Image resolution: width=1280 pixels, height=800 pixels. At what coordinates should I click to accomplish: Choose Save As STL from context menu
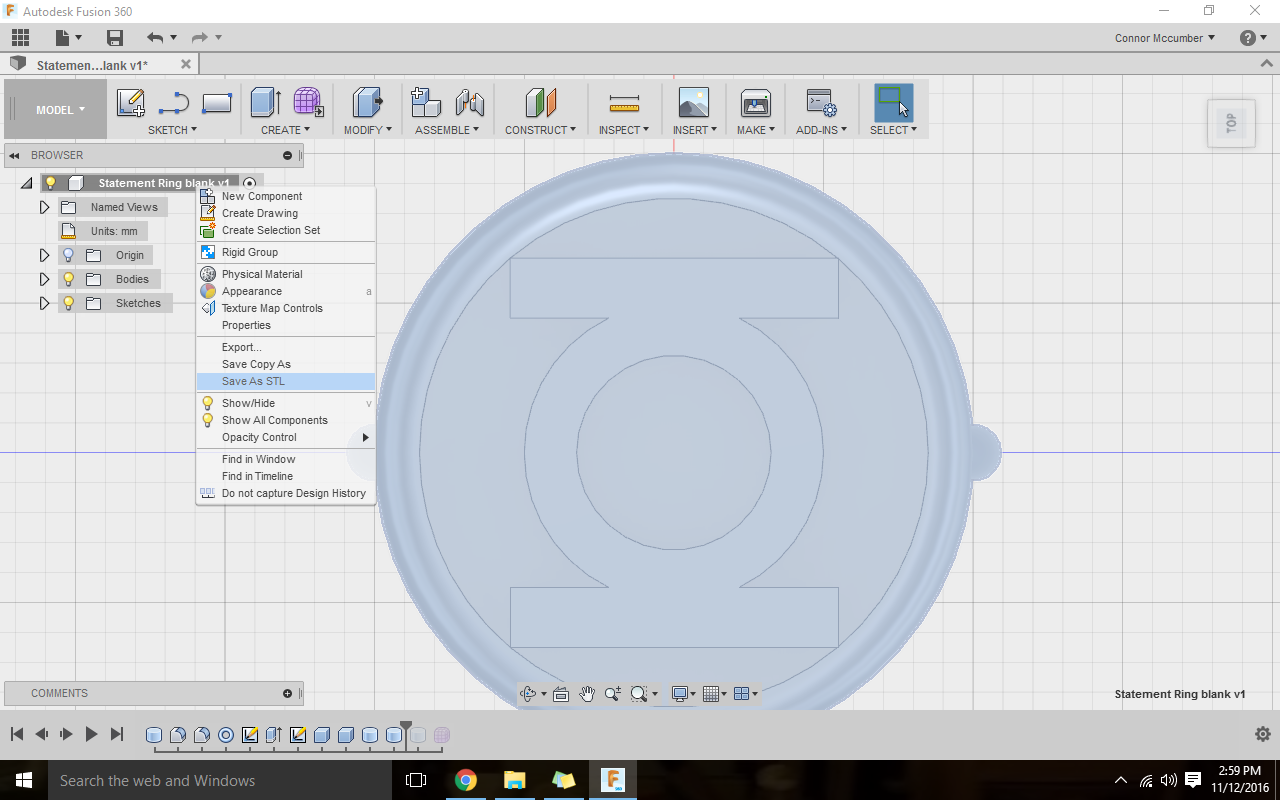(286, 381)
